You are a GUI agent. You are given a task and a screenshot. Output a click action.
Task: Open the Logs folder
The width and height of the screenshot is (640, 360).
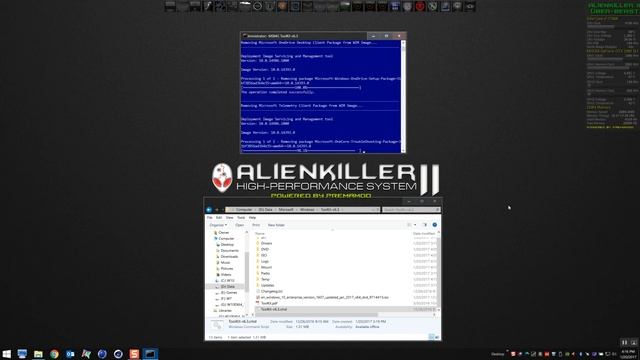264,261
